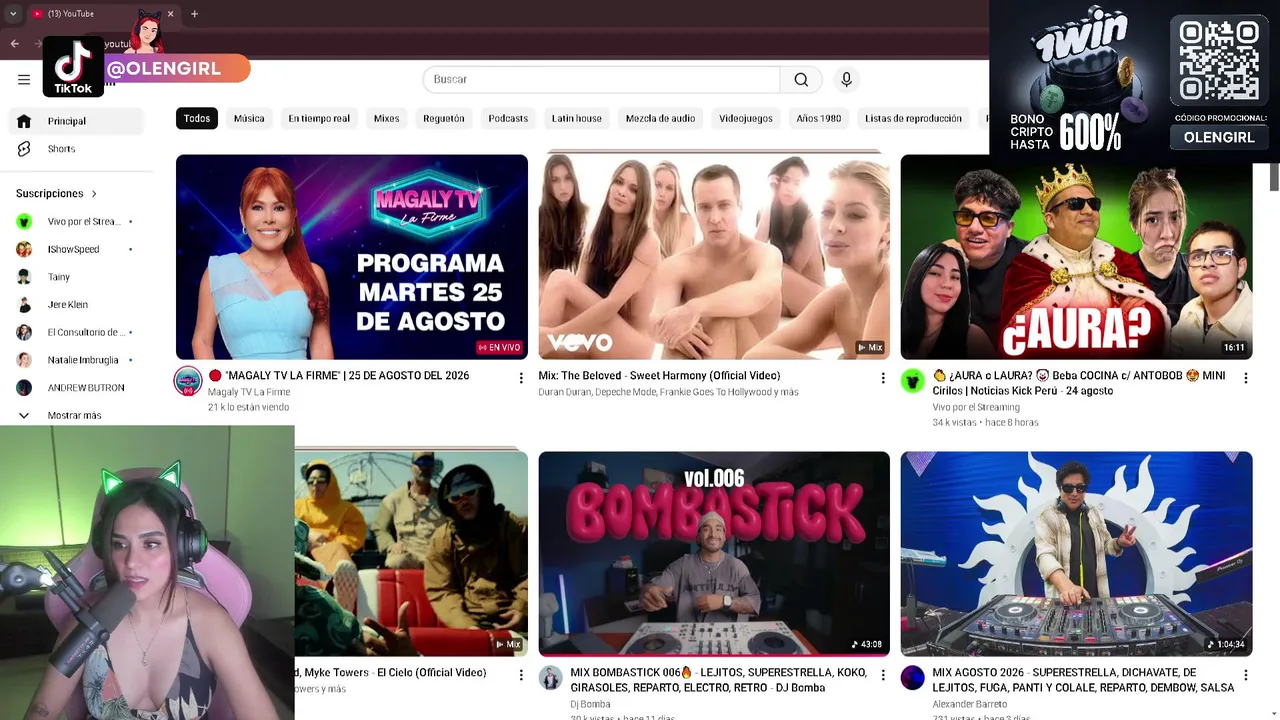
Task: Filter by Mezcla de audio chip
Action: click(x=660, y=119)
